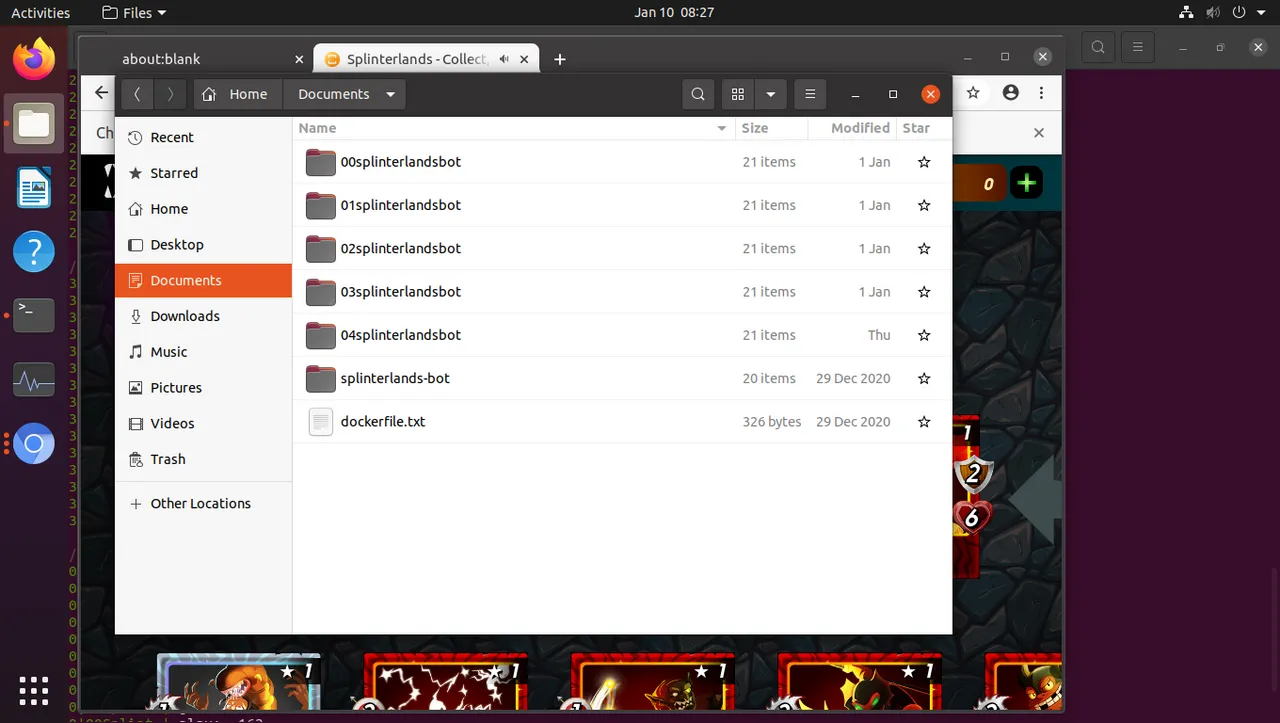Image resolution: width=1280 pixels, height=723 pixels.
Task: Star the 03splinterlandsbot folder
Action: [924, 292]
